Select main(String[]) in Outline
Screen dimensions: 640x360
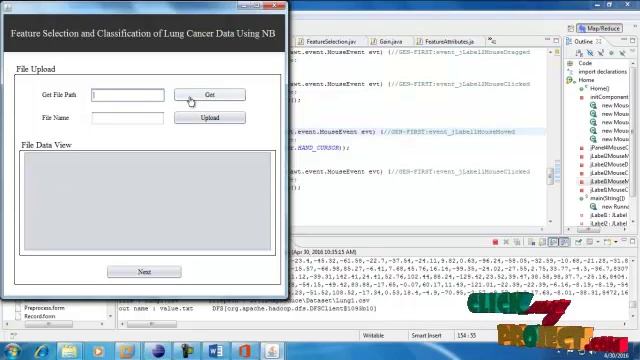607,198
